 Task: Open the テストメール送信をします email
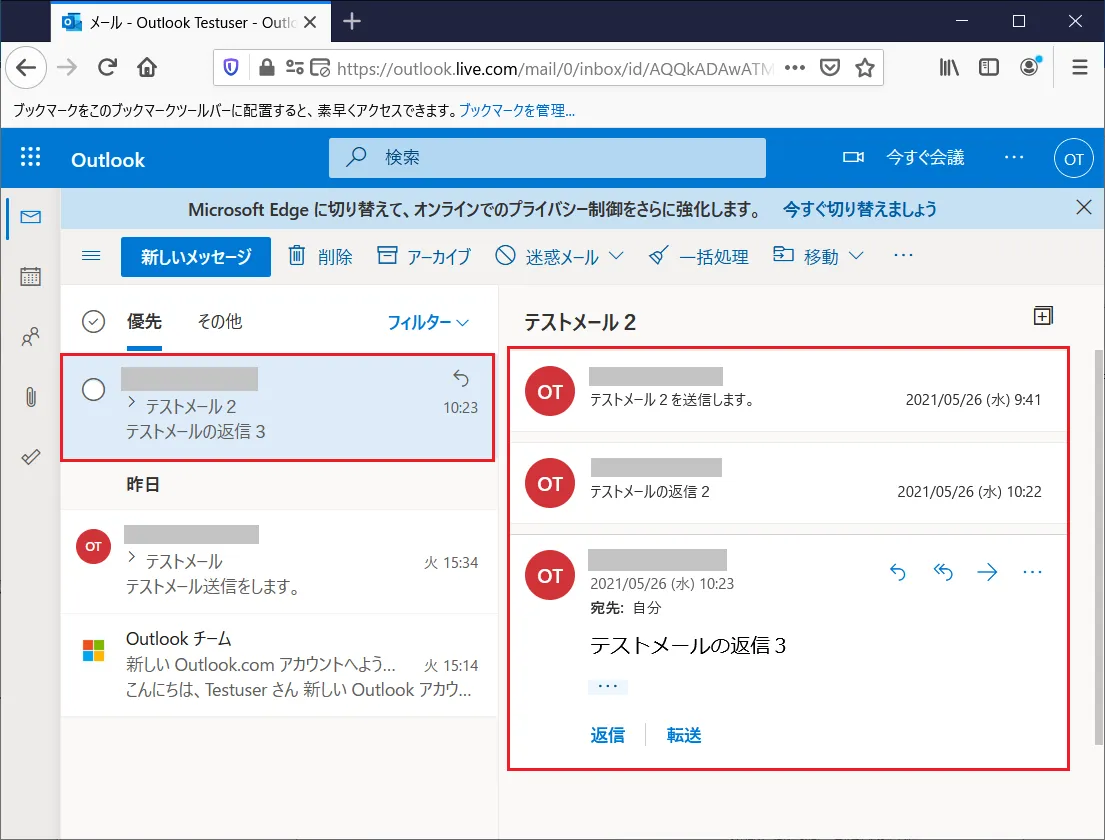(279, 562)
